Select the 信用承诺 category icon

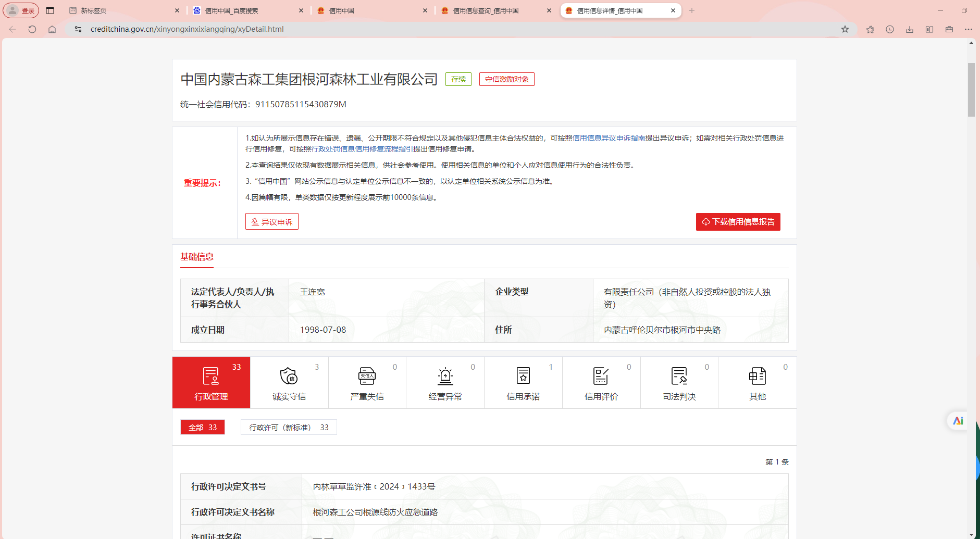523,382
